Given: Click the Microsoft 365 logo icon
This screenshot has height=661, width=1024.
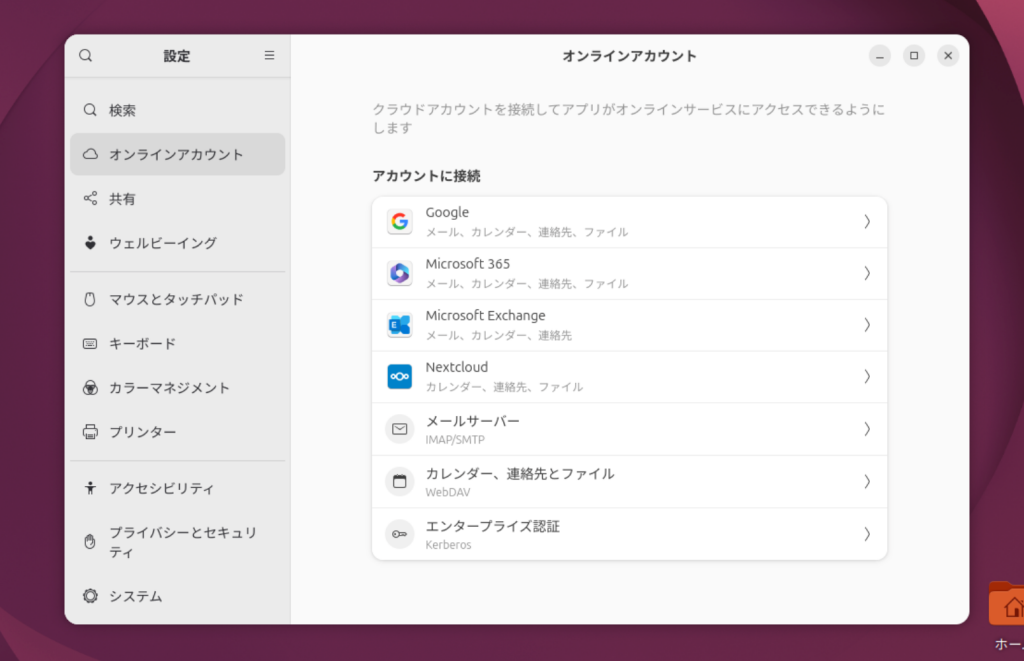Looking at the screenshot, I should [x=400, y=273].
